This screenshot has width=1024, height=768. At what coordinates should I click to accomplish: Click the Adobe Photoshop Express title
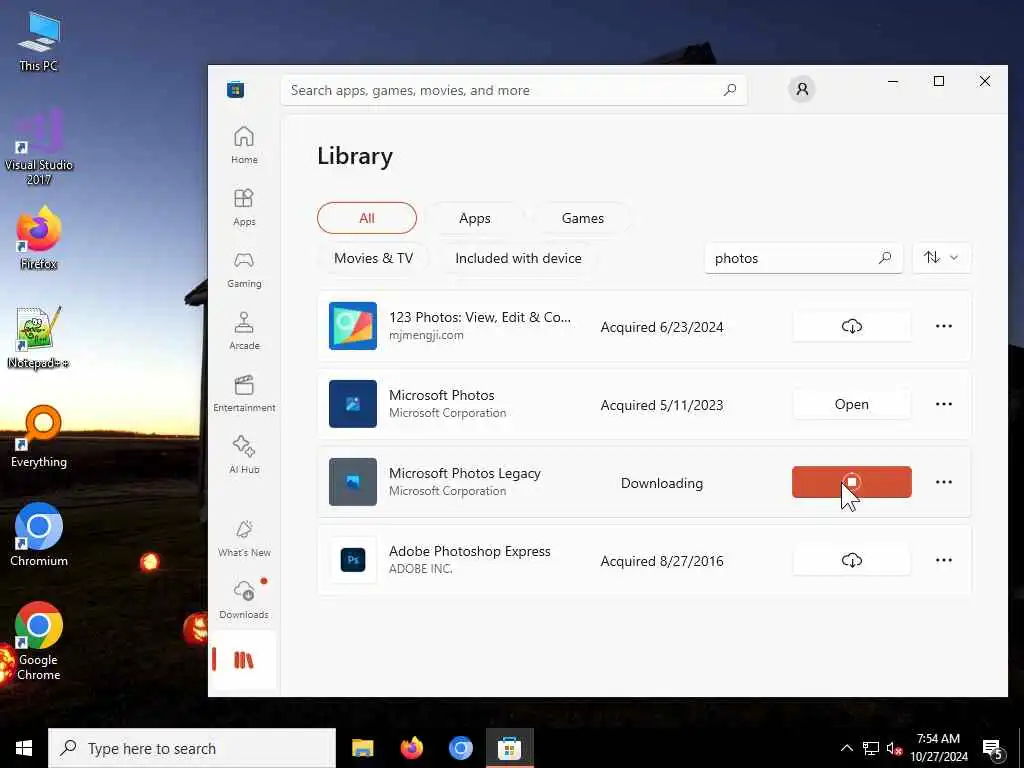pos(470,551)
